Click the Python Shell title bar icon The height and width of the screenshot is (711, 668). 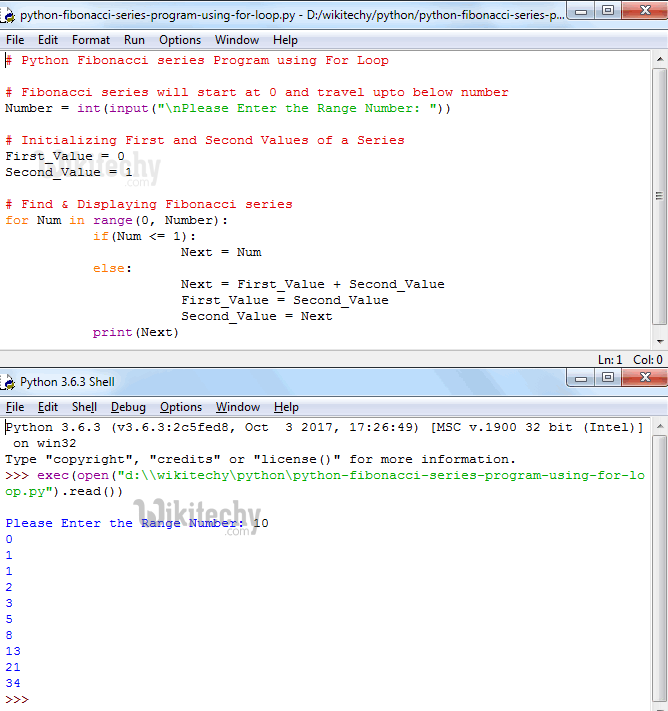coord(10,381)
